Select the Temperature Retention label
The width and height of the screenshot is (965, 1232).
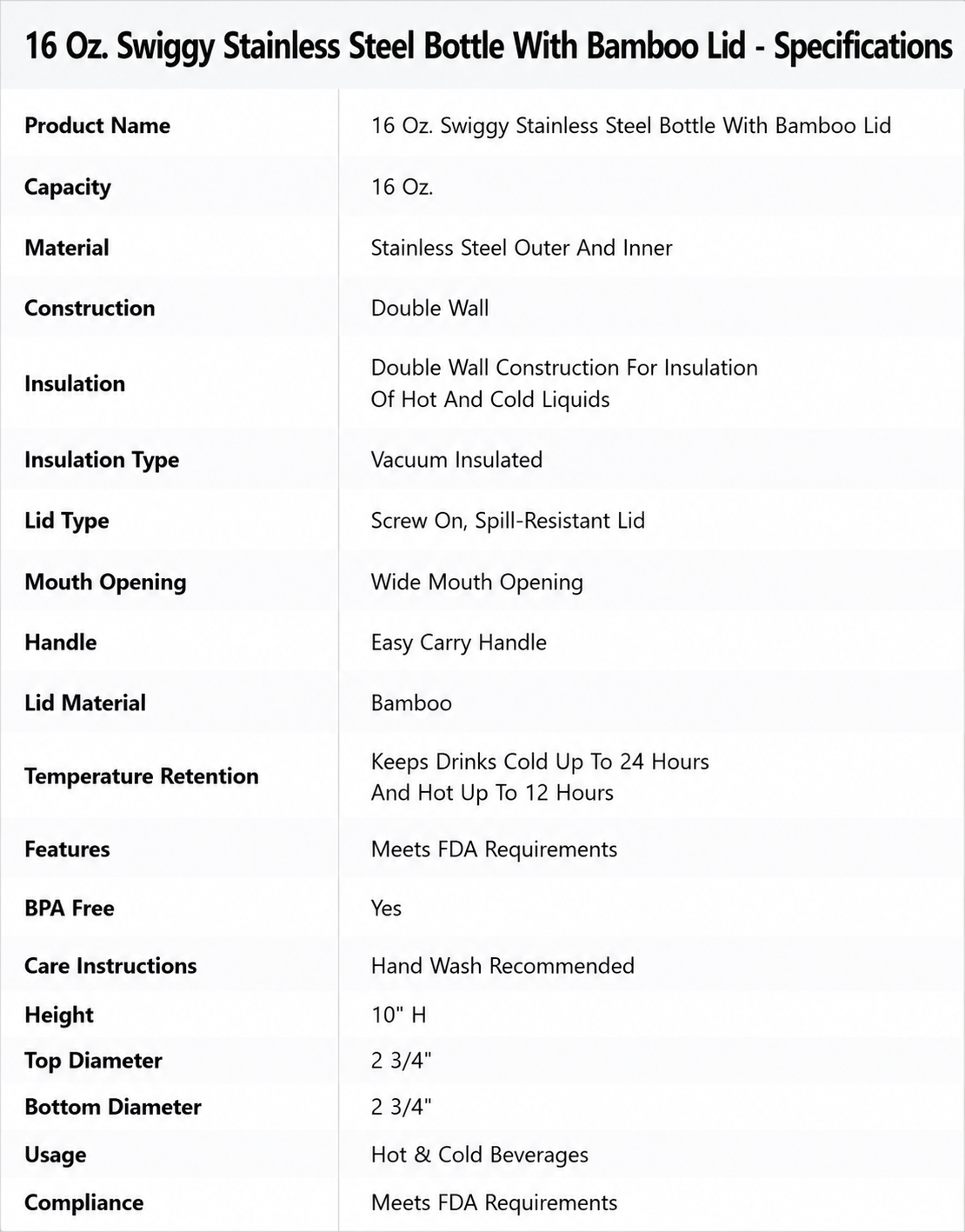point(142,776)
